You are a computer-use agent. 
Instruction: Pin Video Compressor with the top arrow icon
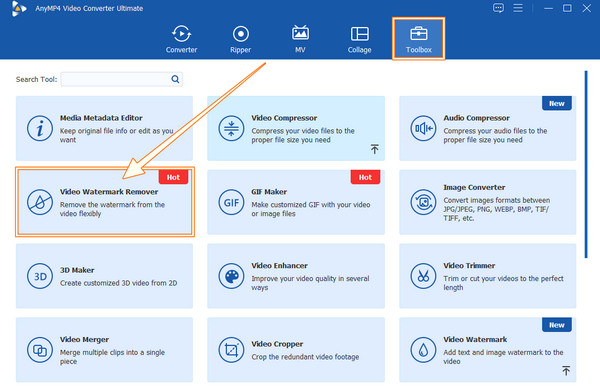[x=375, y=149]
